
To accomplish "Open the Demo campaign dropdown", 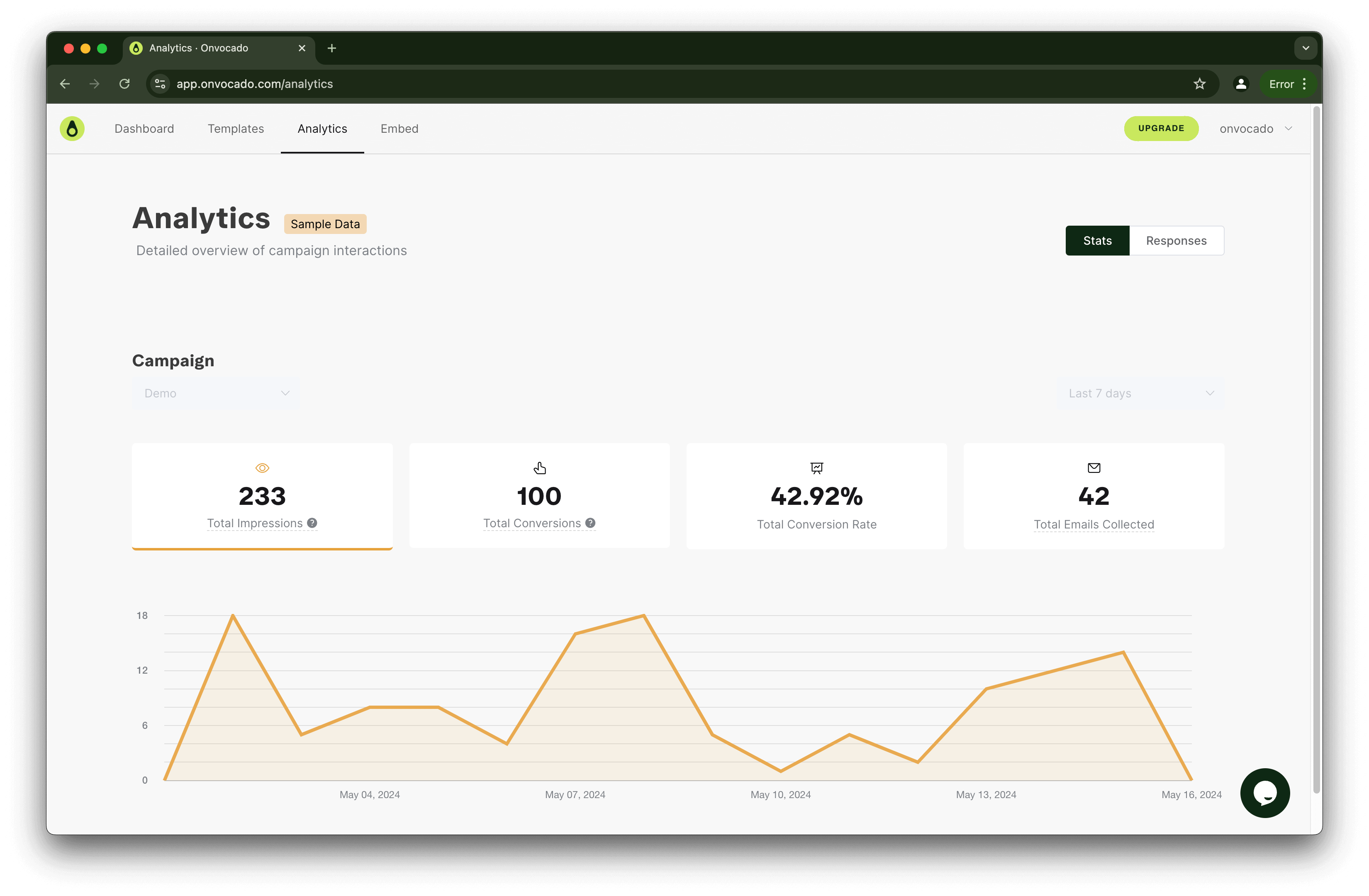I will 216,393.
